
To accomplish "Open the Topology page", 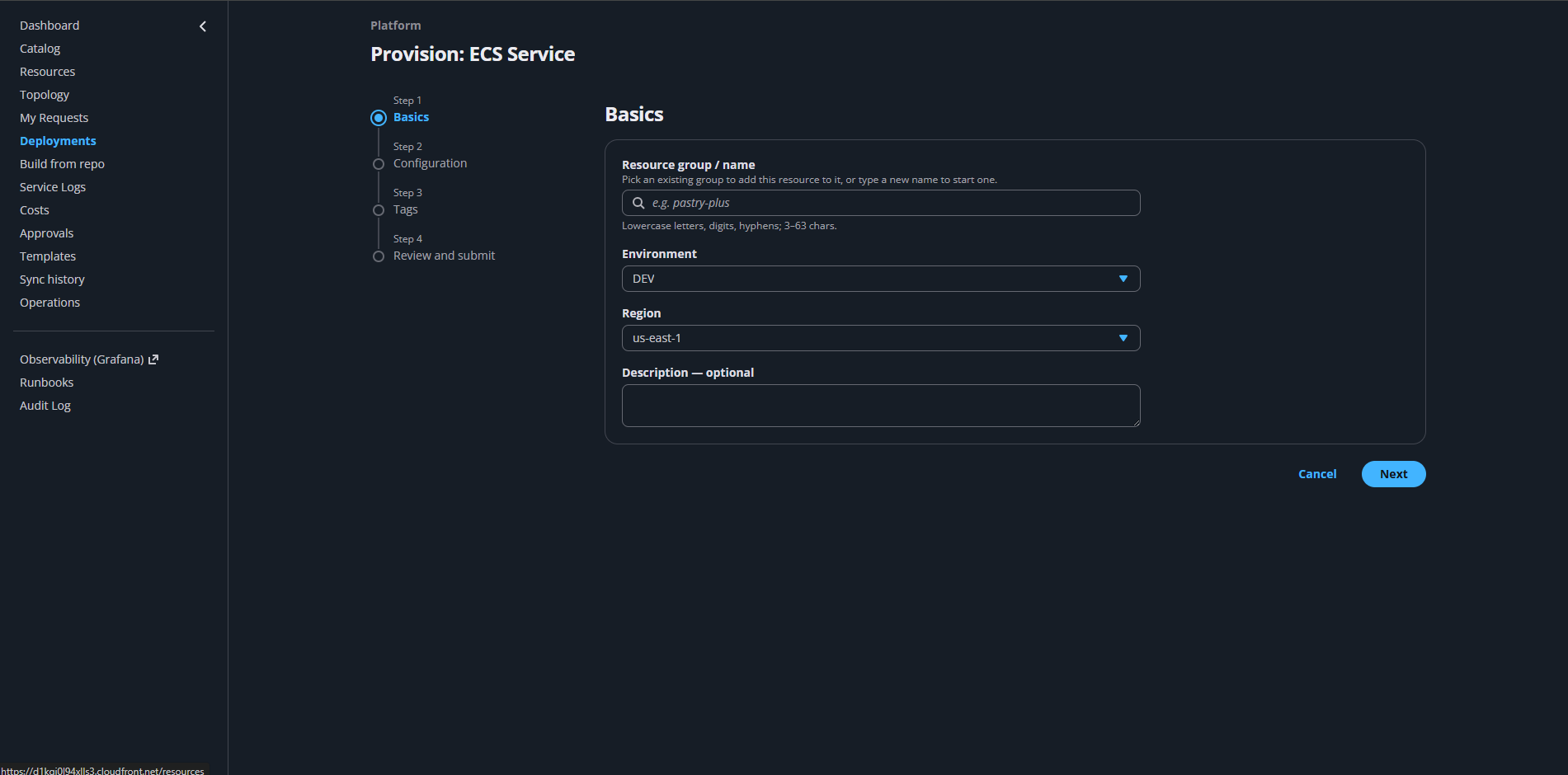I will [x=45, y=95].
